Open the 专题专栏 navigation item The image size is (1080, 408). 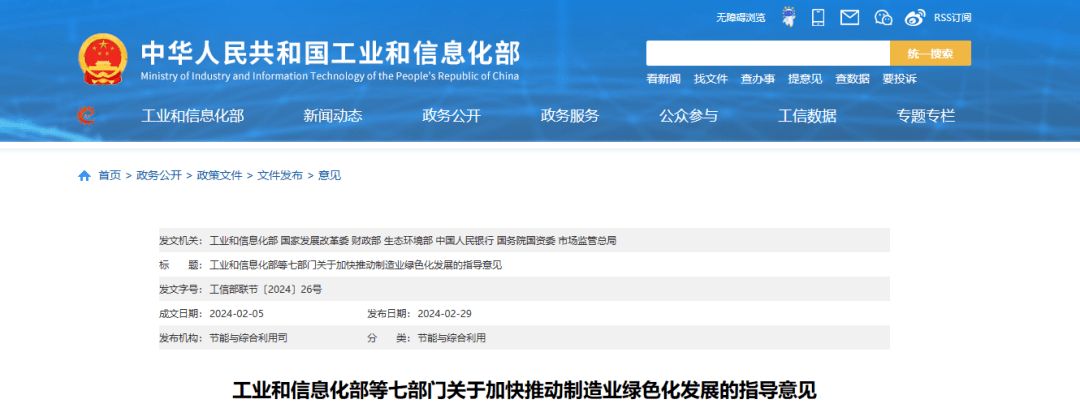pyautogui.click(x=925, y=116)
